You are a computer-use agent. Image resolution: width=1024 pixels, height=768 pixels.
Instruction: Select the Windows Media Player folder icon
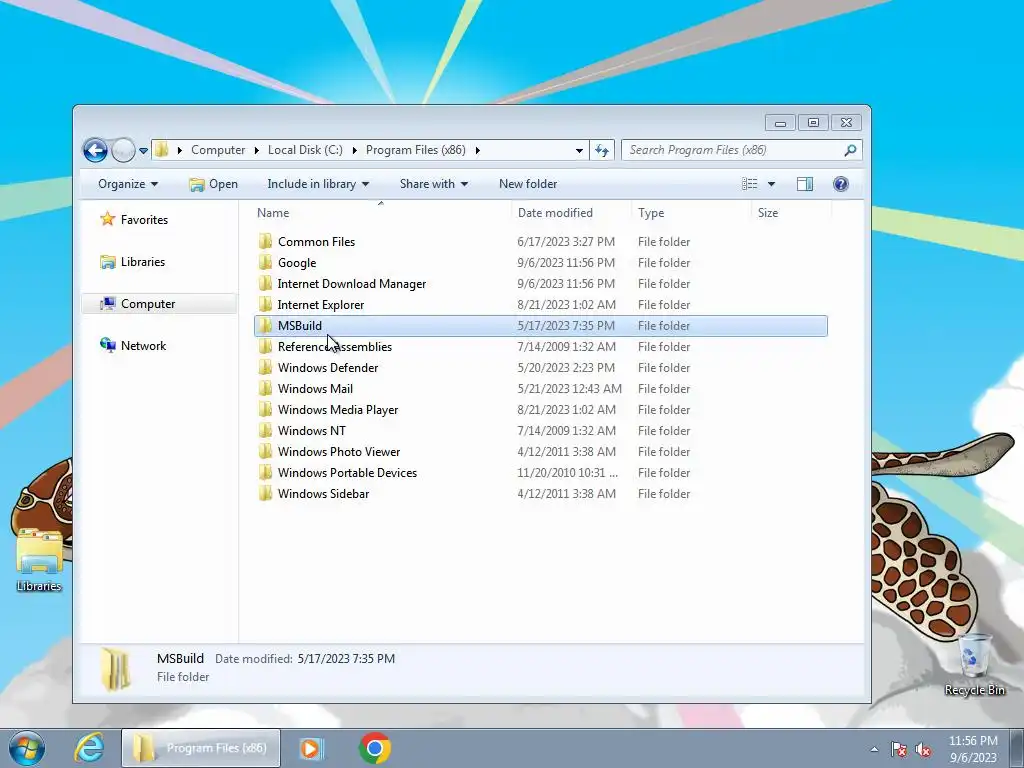click(265, 409)
